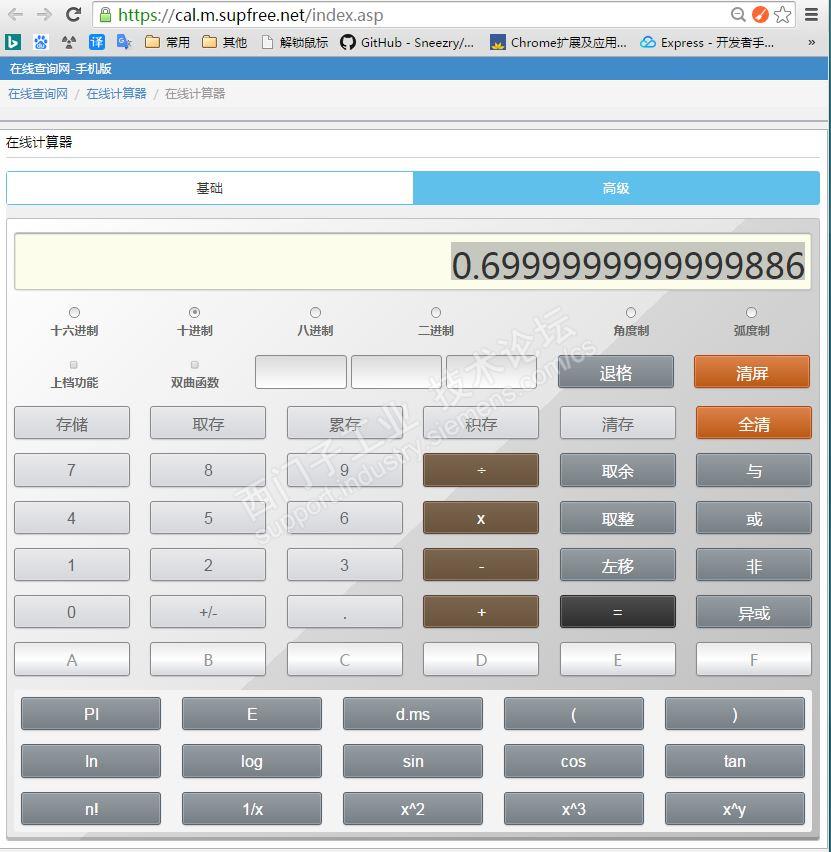Click the black equals = key
Screen dimensions: 831x852
[x=618, y=612]
